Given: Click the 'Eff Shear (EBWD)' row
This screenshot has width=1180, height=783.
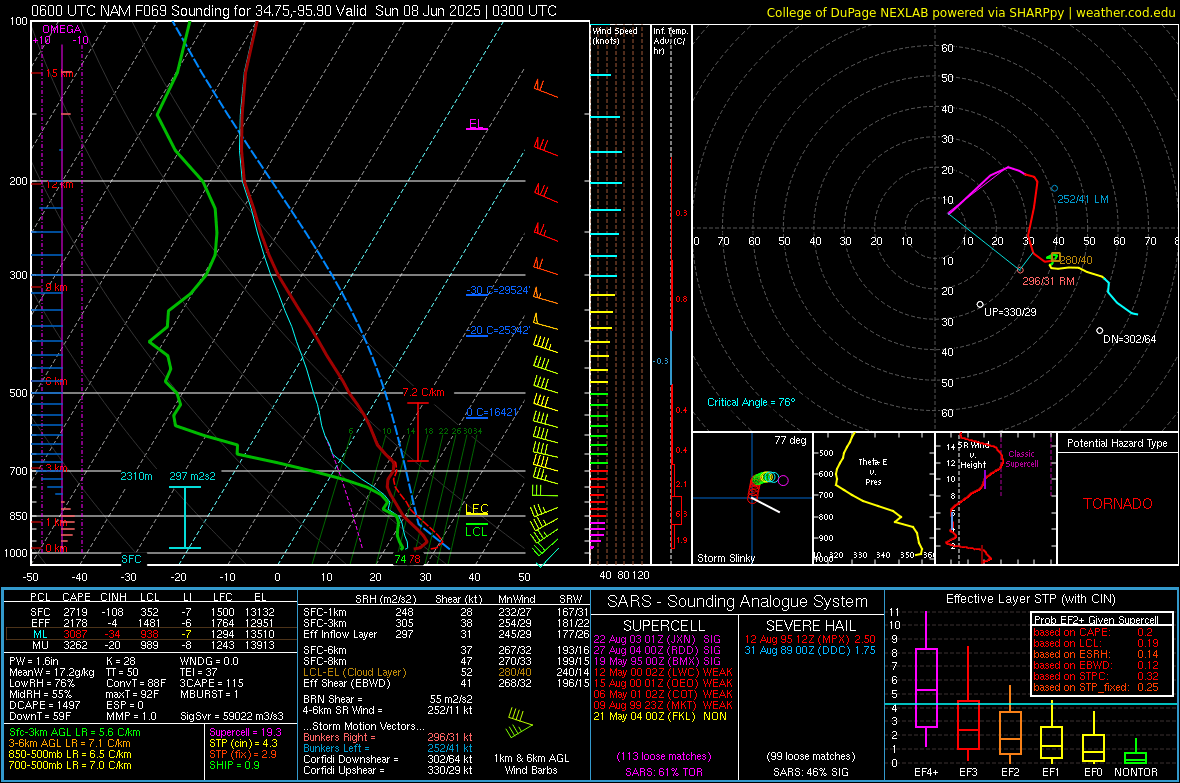Looking at the screenshot, I should [x=446, y=683].
